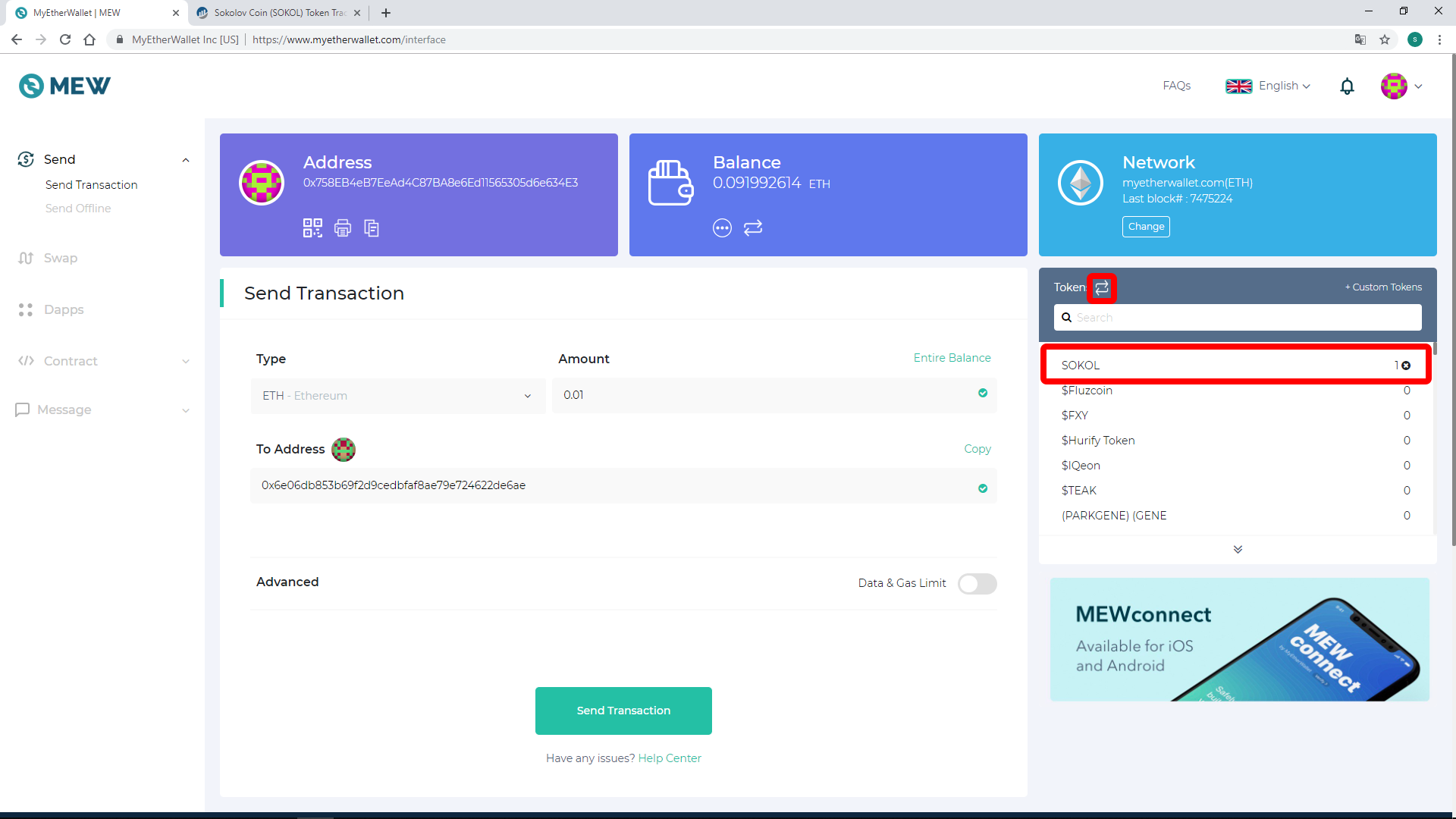1456x819 pixels.
Task: Switch to the Sokolov Coin browser tab
Action: click(279, 13)
